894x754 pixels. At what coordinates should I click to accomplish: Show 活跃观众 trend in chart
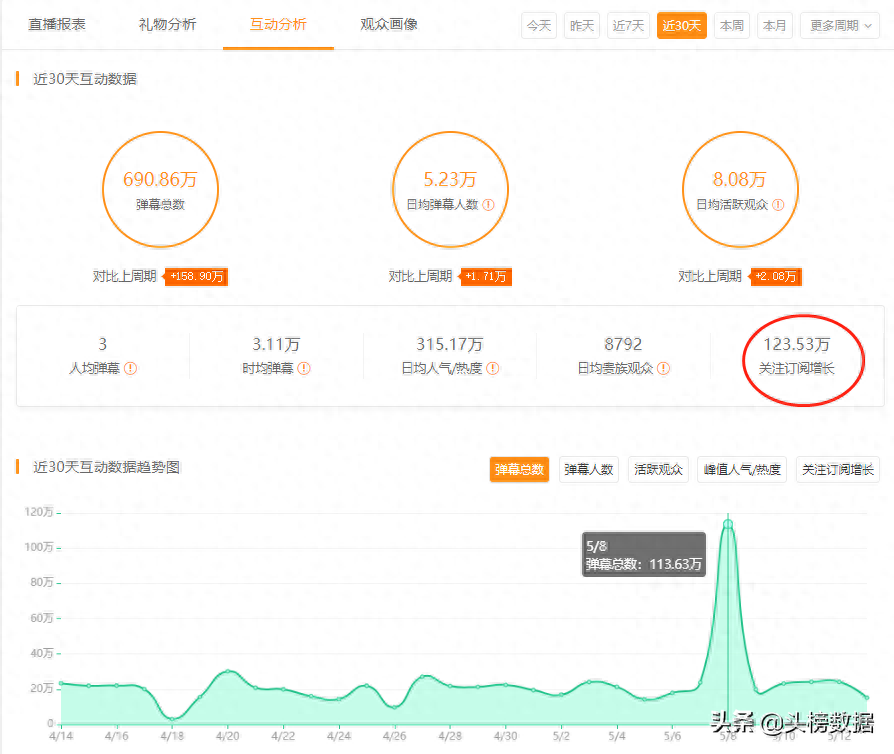(x=658, y=469)
